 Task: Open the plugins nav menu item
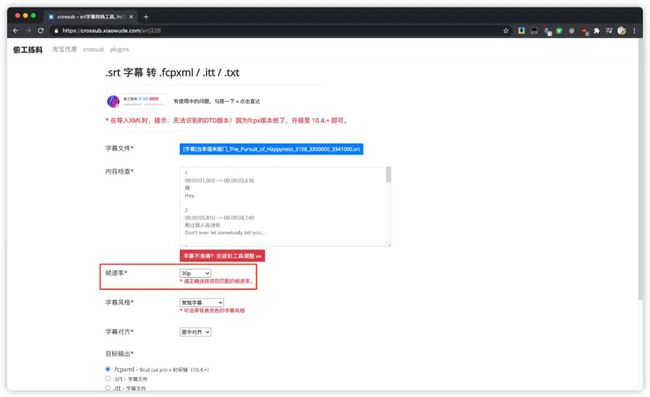pyautogui.click(x=119, y=49)
